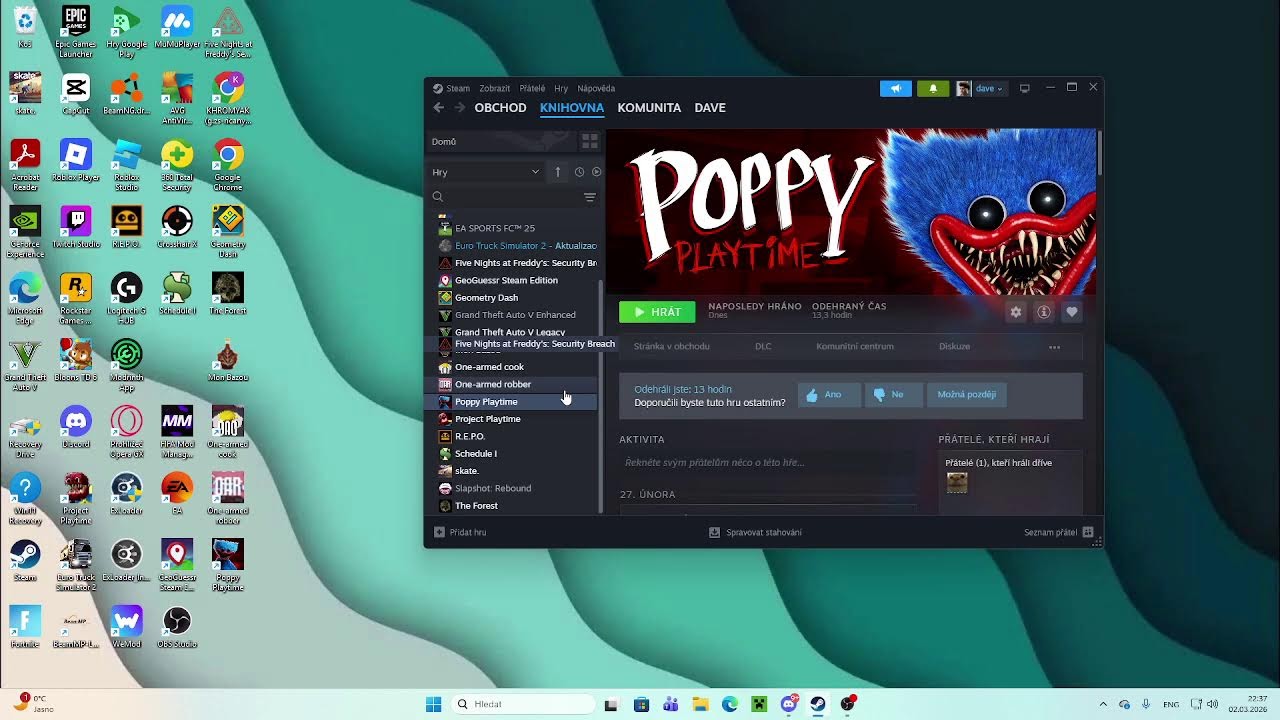The image size is (1280, 720).
Task: Open File Explorer from the taskbar
Action: [701, 705]
